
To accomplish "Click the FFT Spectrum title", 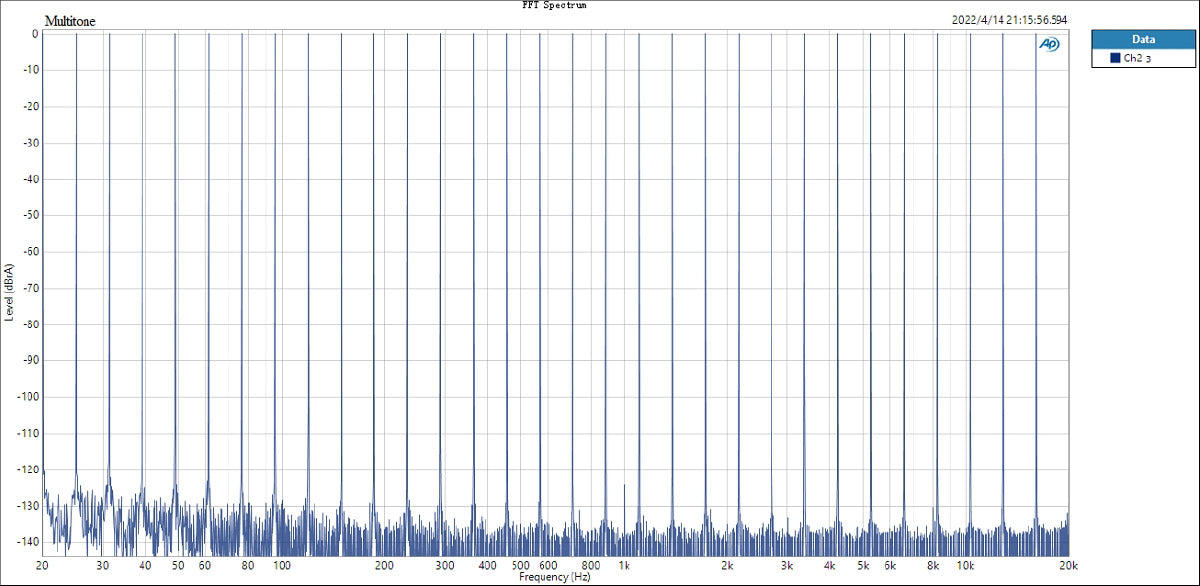I will coord(554,5).
